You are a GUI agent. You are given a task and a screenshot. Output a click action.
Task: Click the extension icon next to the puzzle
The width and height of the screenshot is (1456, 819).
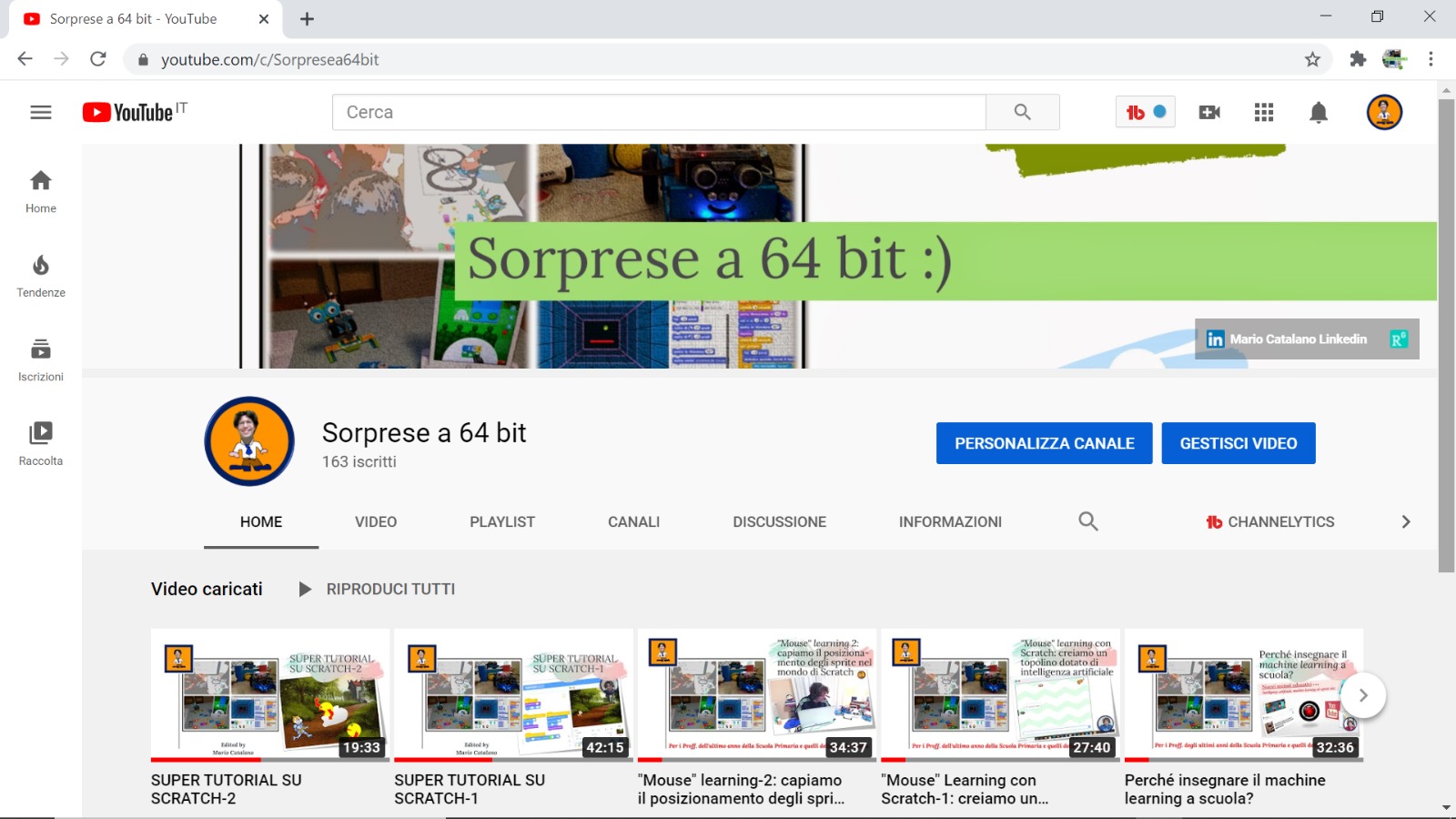[1394, 59]
